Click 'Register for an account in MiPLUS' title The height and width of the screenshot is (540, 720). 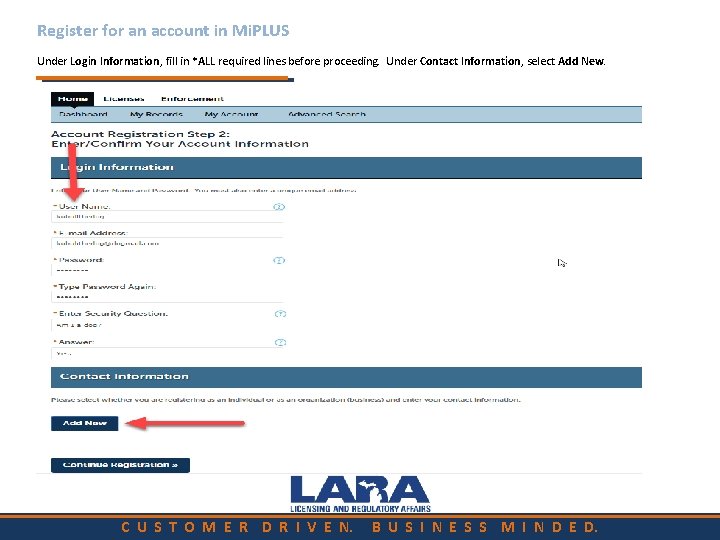[x=163, y=30]
